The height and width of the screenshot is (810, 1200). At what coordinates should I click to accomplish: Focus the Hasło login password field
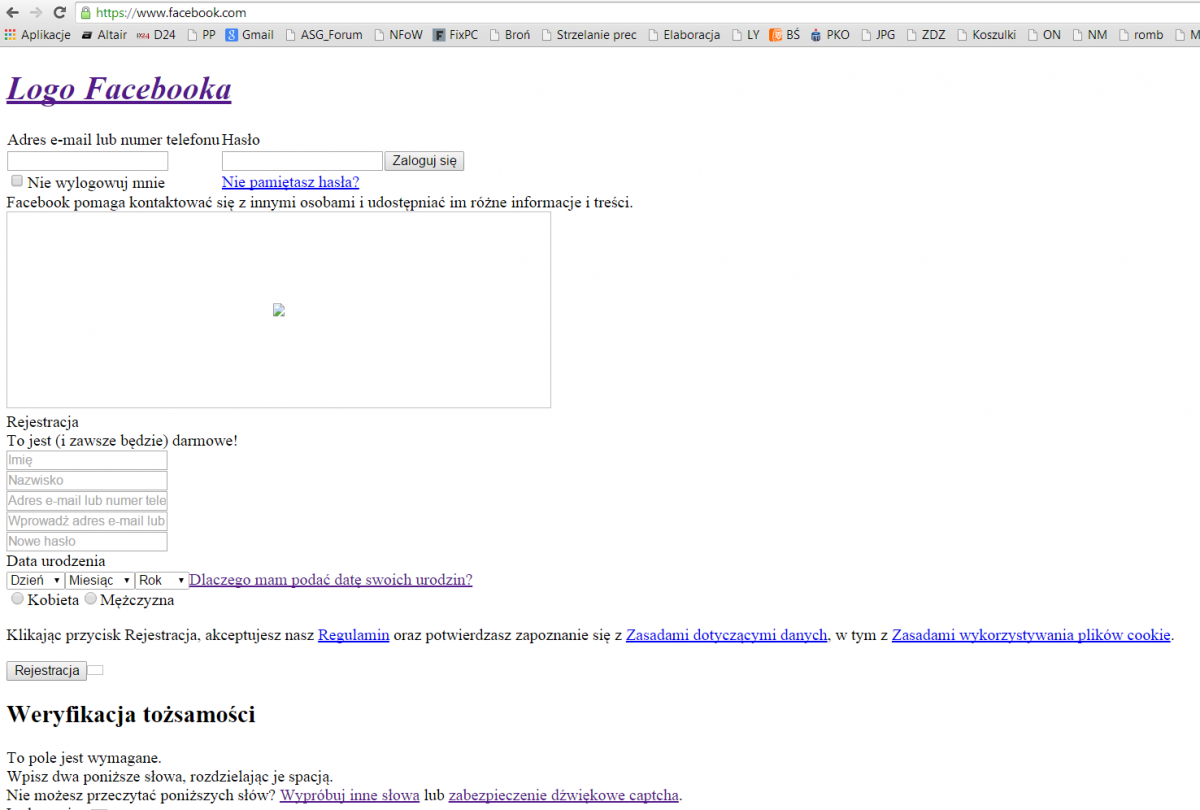(303, 161)
